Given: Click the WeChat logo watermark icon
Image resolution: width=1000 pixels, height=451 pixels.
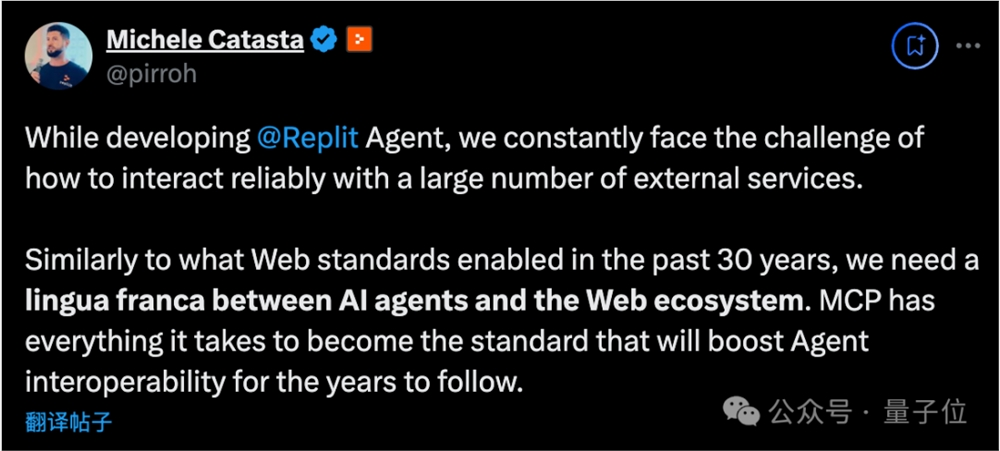Looking at the screenshot, I should pos(744,410).
